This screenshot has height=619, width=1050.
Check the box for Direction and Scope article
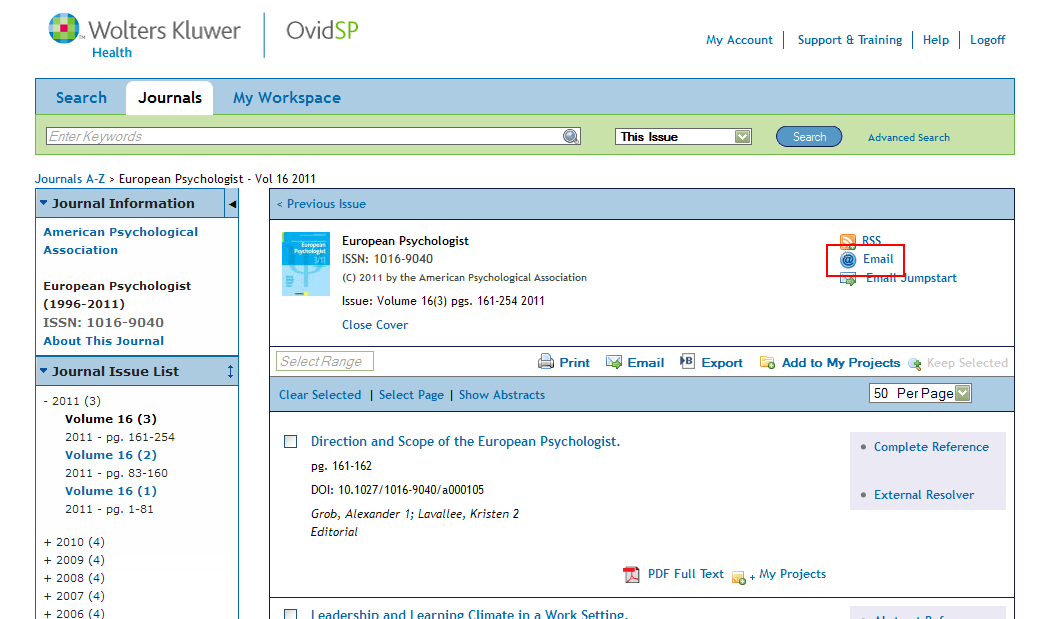[291, 441]
